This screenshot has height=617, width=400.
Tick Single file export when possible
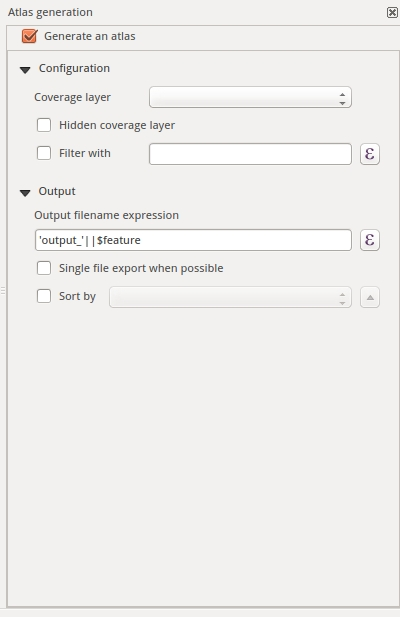click(44, 268)
